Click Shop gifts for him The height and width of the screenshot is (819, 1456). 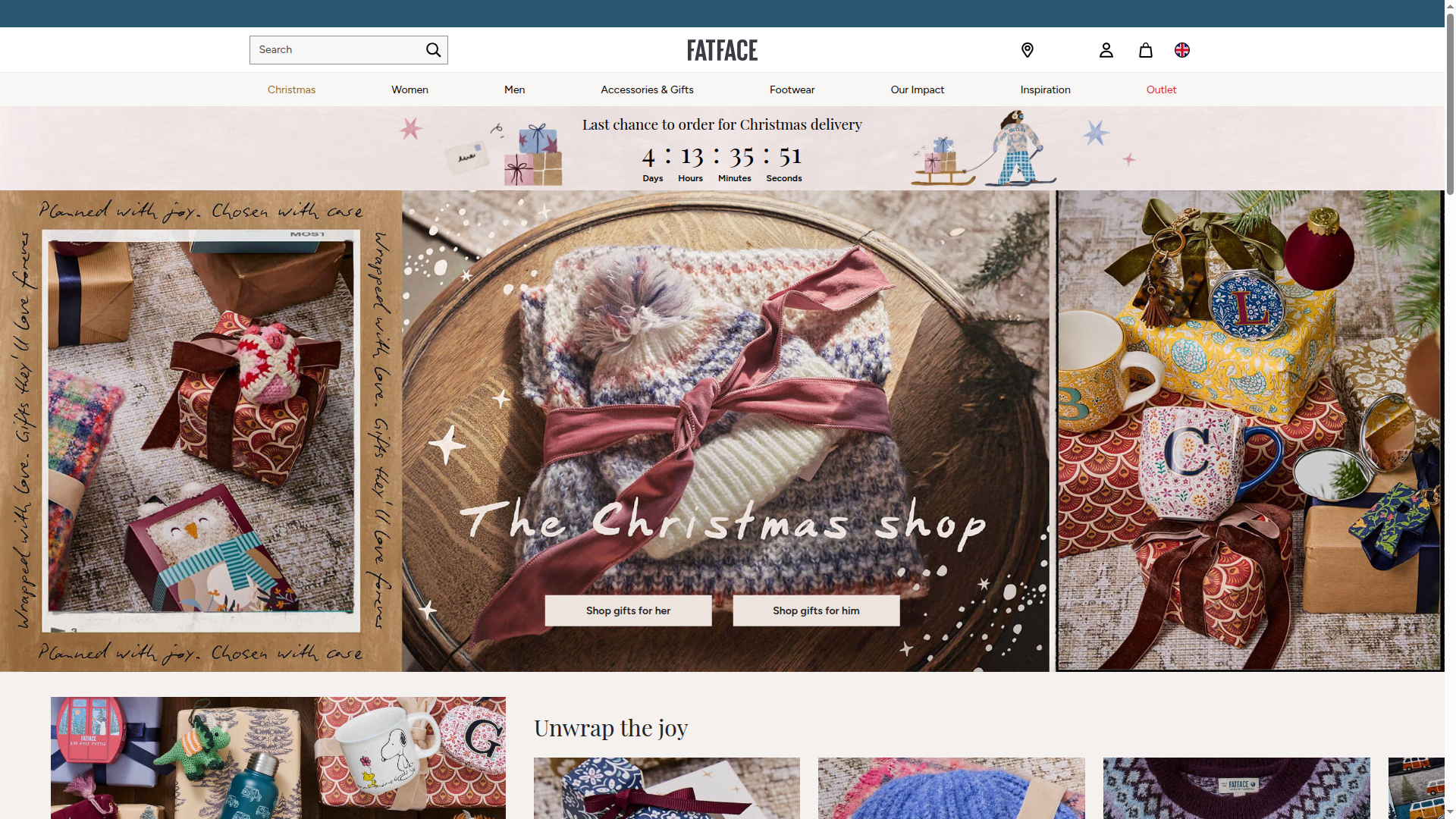point(816,610)
